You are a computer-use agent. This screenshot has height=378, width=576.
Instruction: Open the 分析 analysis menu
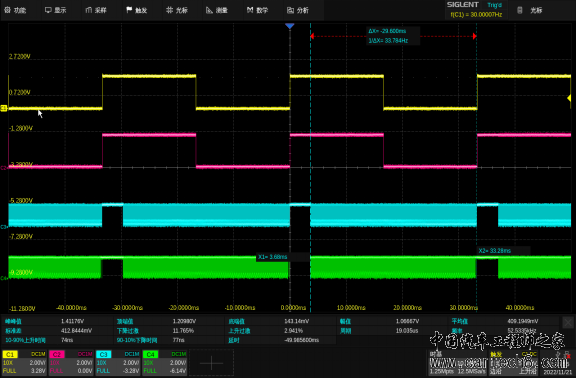click(298, 10)
